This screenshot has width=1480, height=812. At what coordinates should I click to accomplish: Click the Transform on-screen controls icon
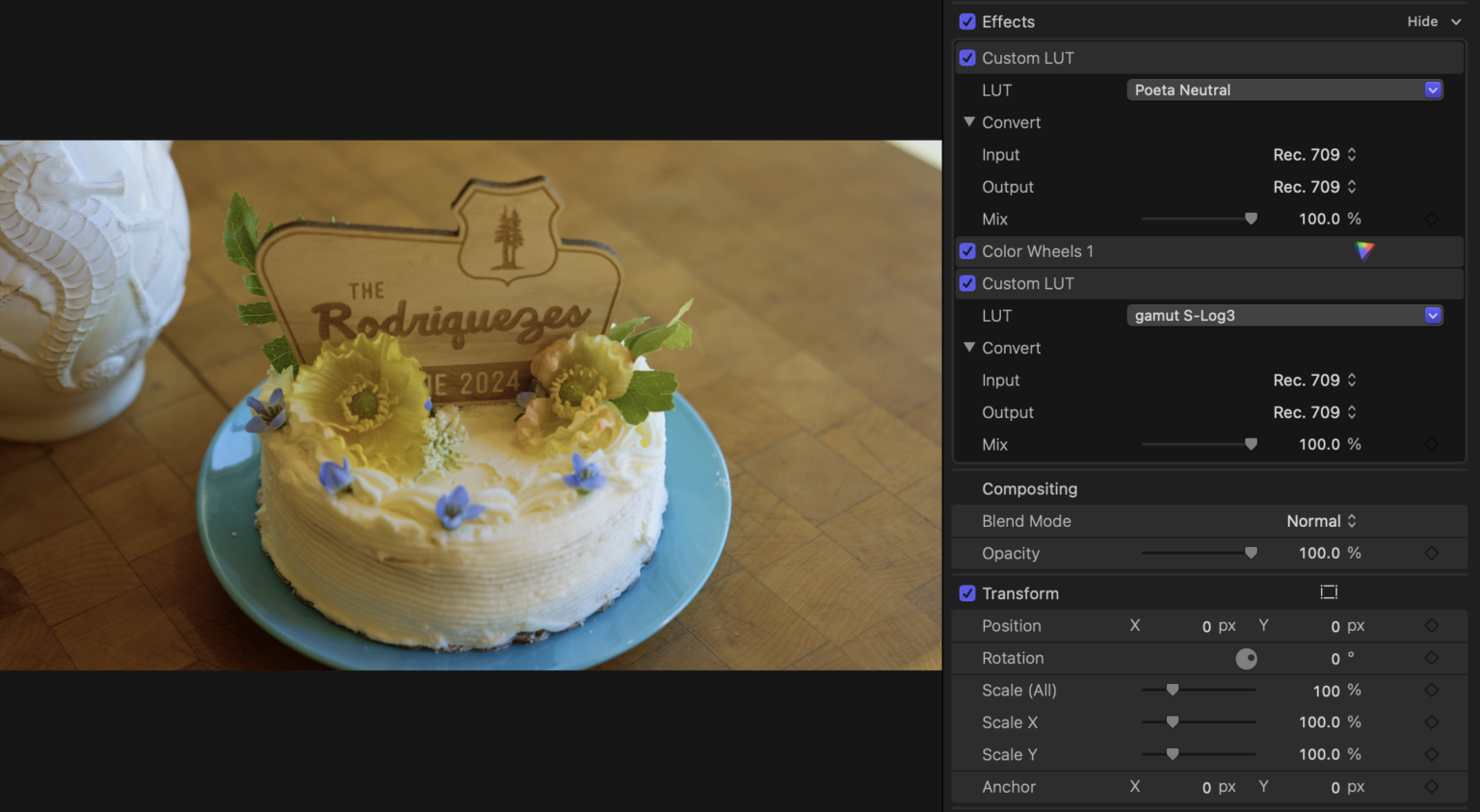[x=1329, y=592]
